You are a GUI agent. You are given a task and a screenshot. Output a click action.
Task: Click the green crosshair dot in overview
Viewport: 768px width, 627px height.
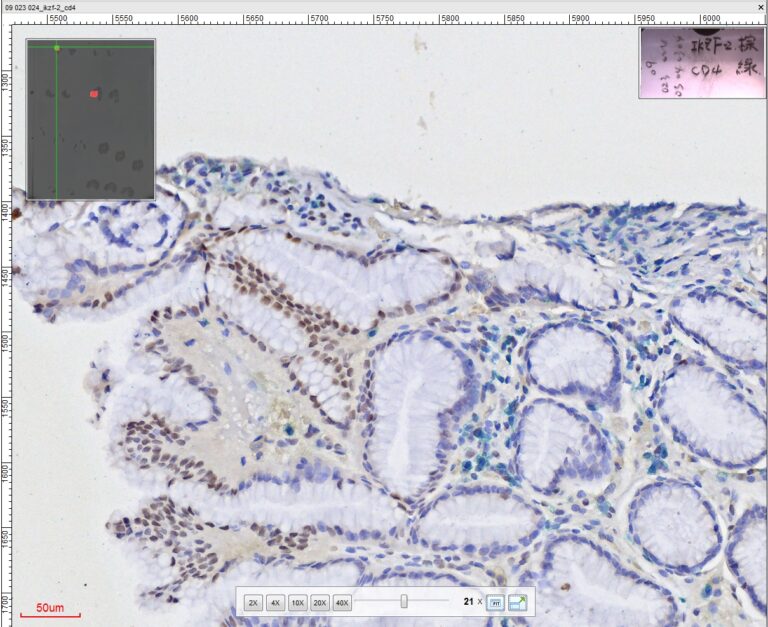[x=57, y=47]
